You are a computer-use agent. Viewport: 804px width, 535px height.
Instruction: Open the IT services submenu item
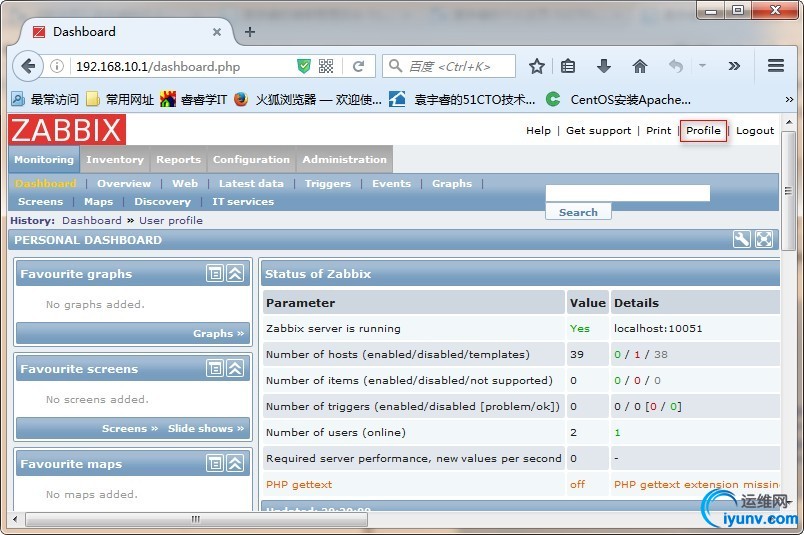(243, 202)
